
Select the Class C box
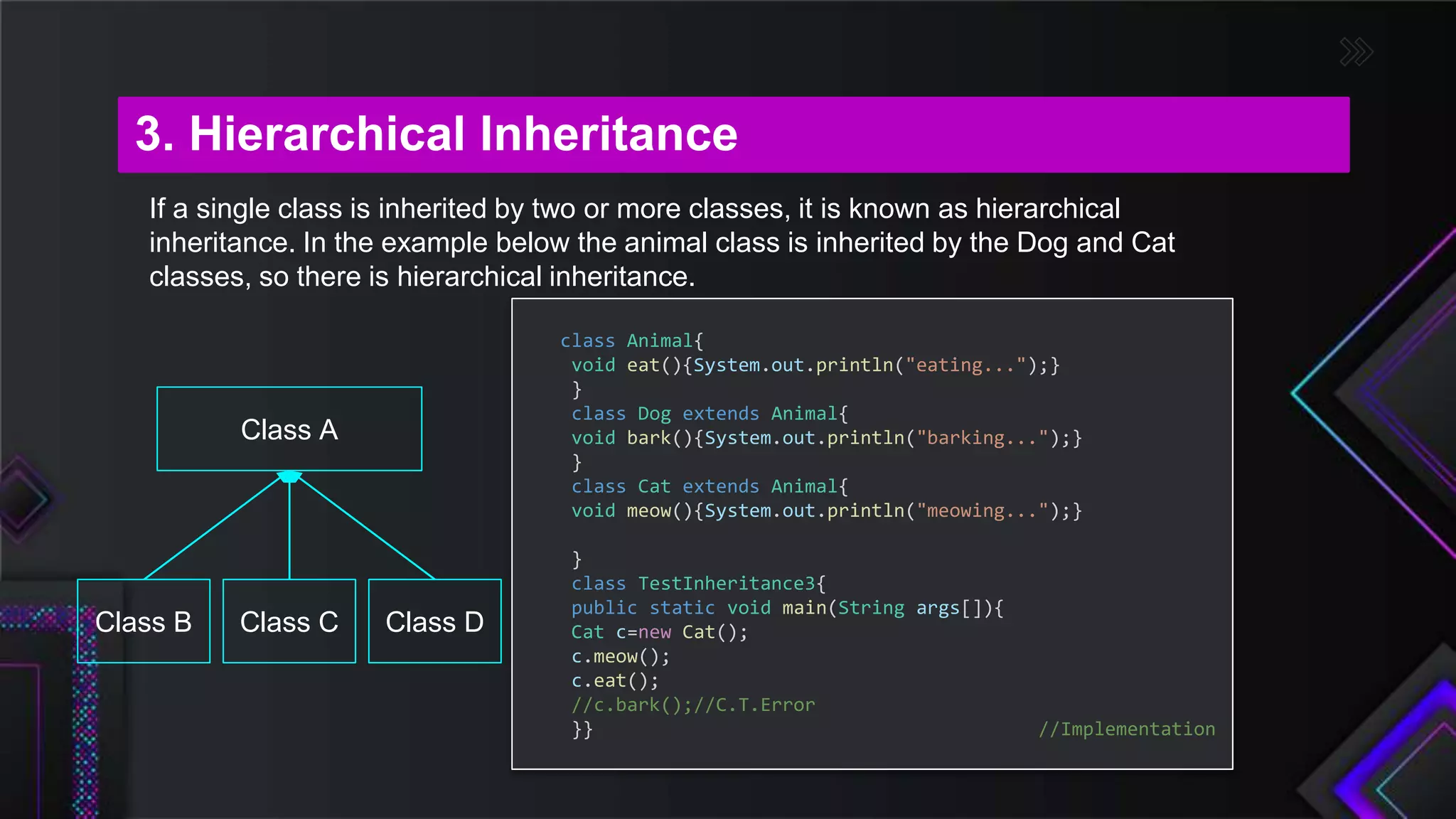[289, 621]
